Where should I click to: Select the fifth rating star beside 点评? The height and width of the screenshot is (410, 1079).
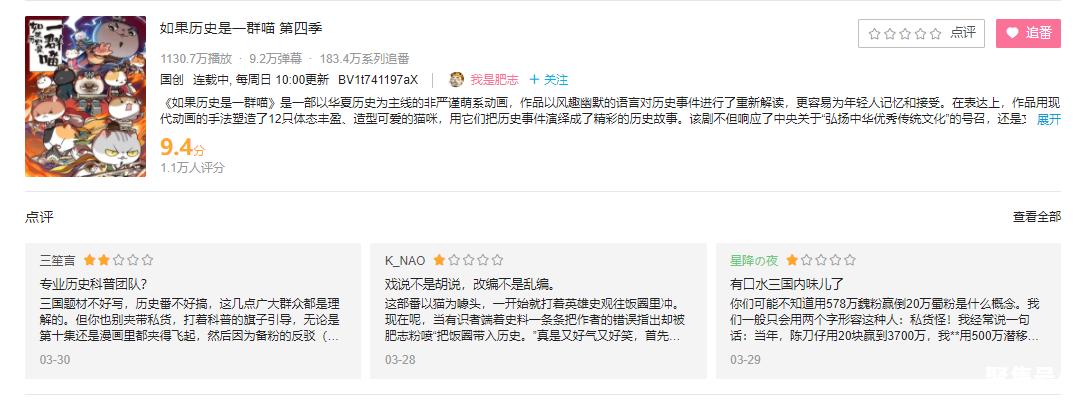(x=935, y=33)
